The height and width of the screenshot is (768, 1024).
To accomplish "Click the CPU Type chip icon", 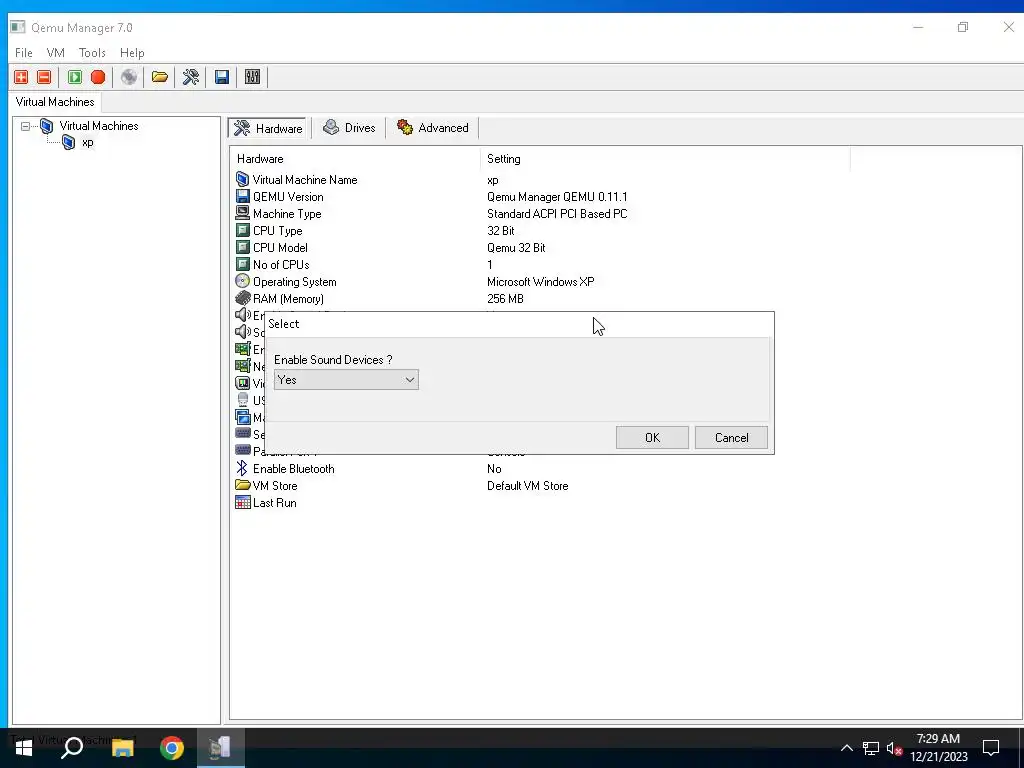I will pyautogui.click(x=242, y=230).
